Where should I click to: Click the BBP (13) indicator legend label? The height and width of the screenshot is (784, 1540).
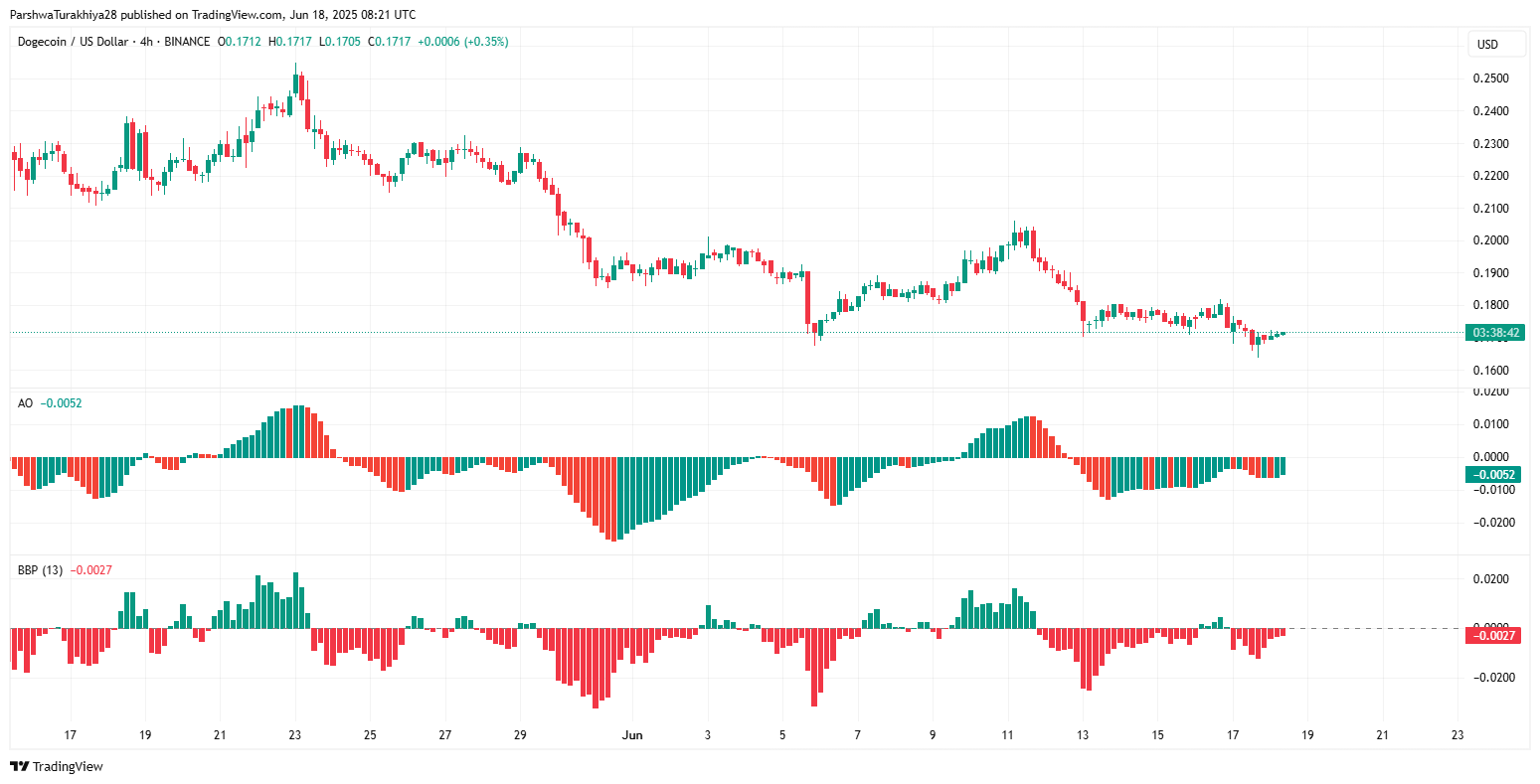40,570
